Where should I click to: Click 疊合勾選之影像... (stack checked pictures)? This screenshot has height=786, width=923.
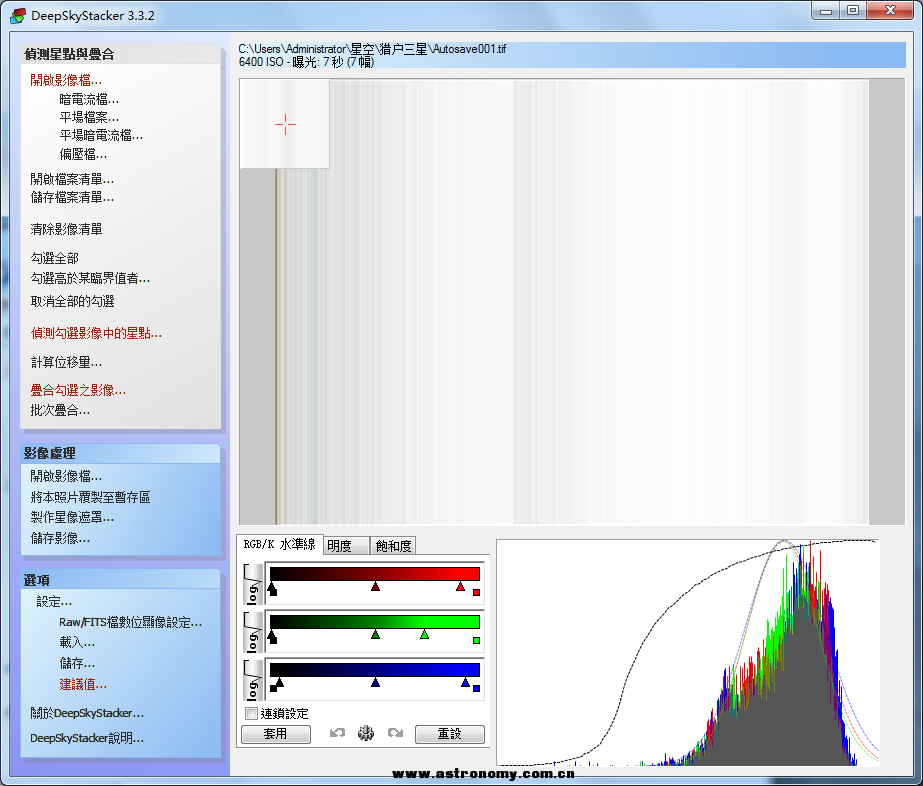(78, 390)
